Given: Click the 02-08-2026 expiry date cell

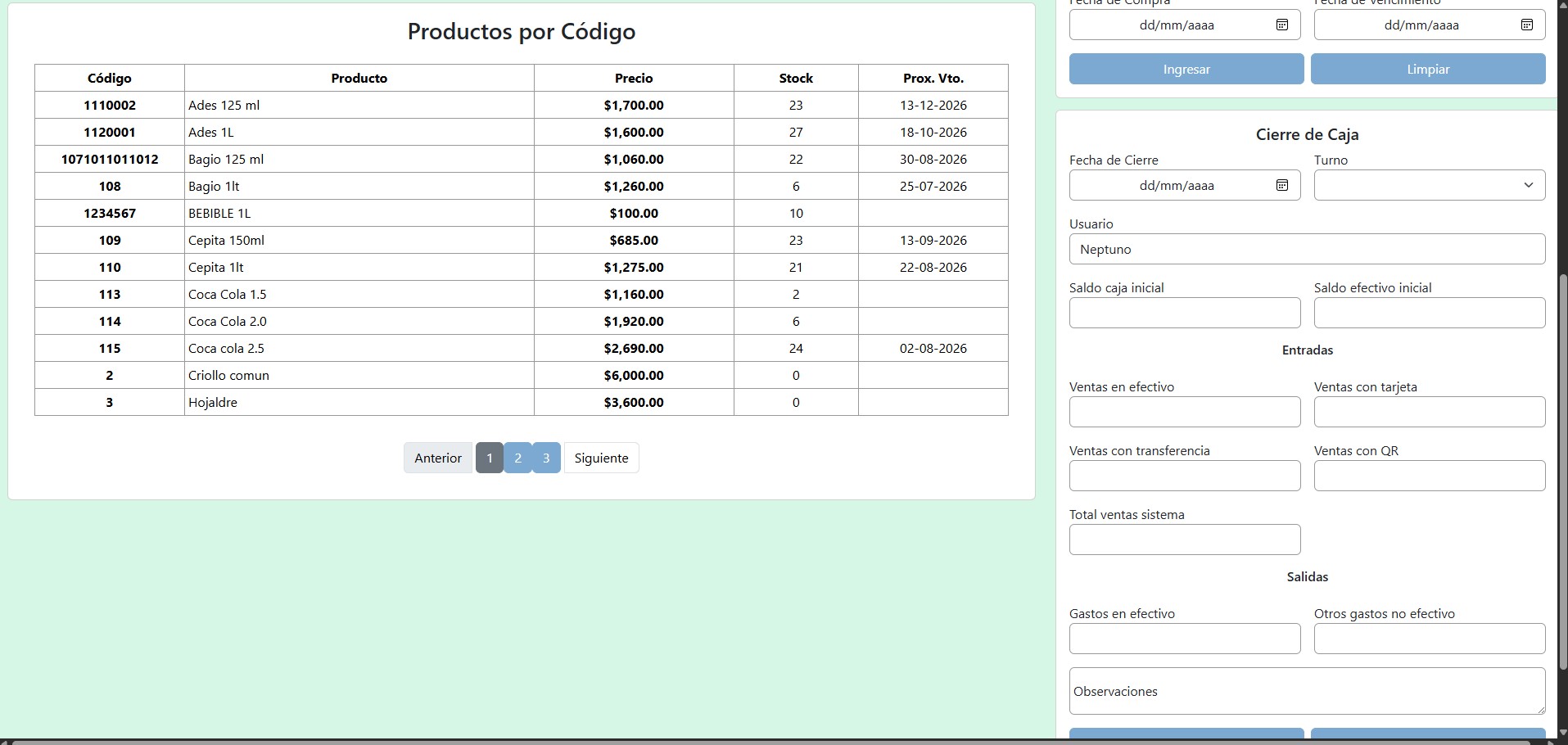Looking at the screenshot, I should (x=933, y=348).
